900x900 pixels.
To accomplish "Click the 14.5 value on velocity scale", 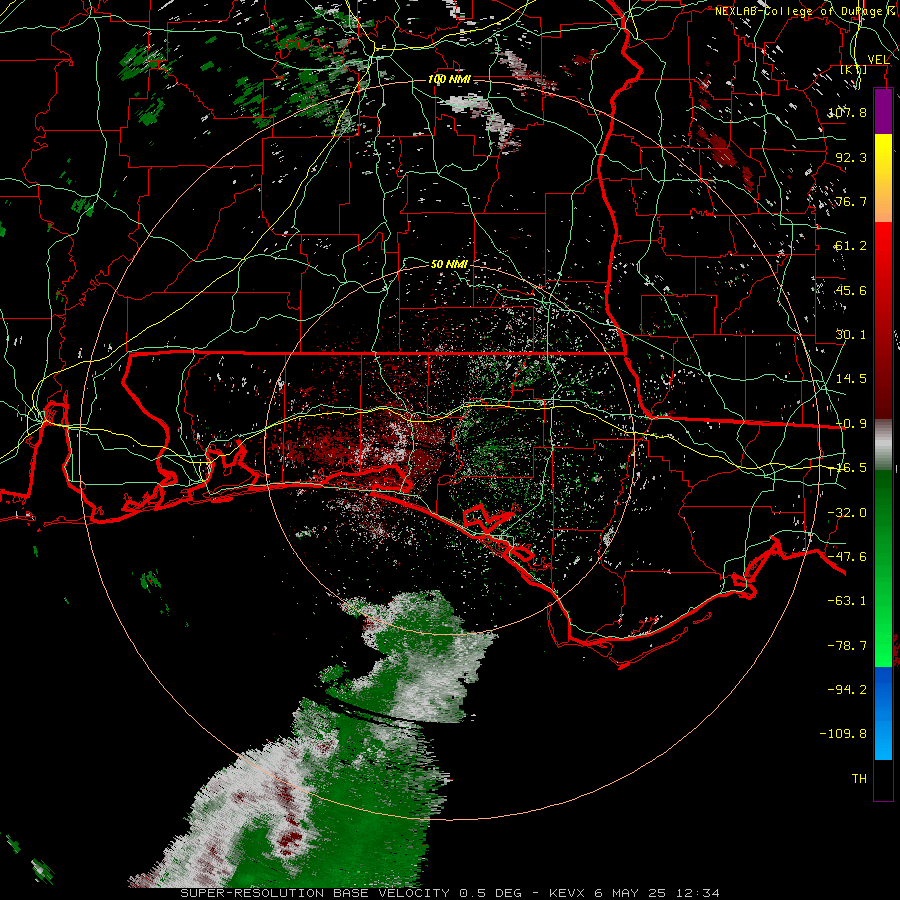I will [851, 379].
